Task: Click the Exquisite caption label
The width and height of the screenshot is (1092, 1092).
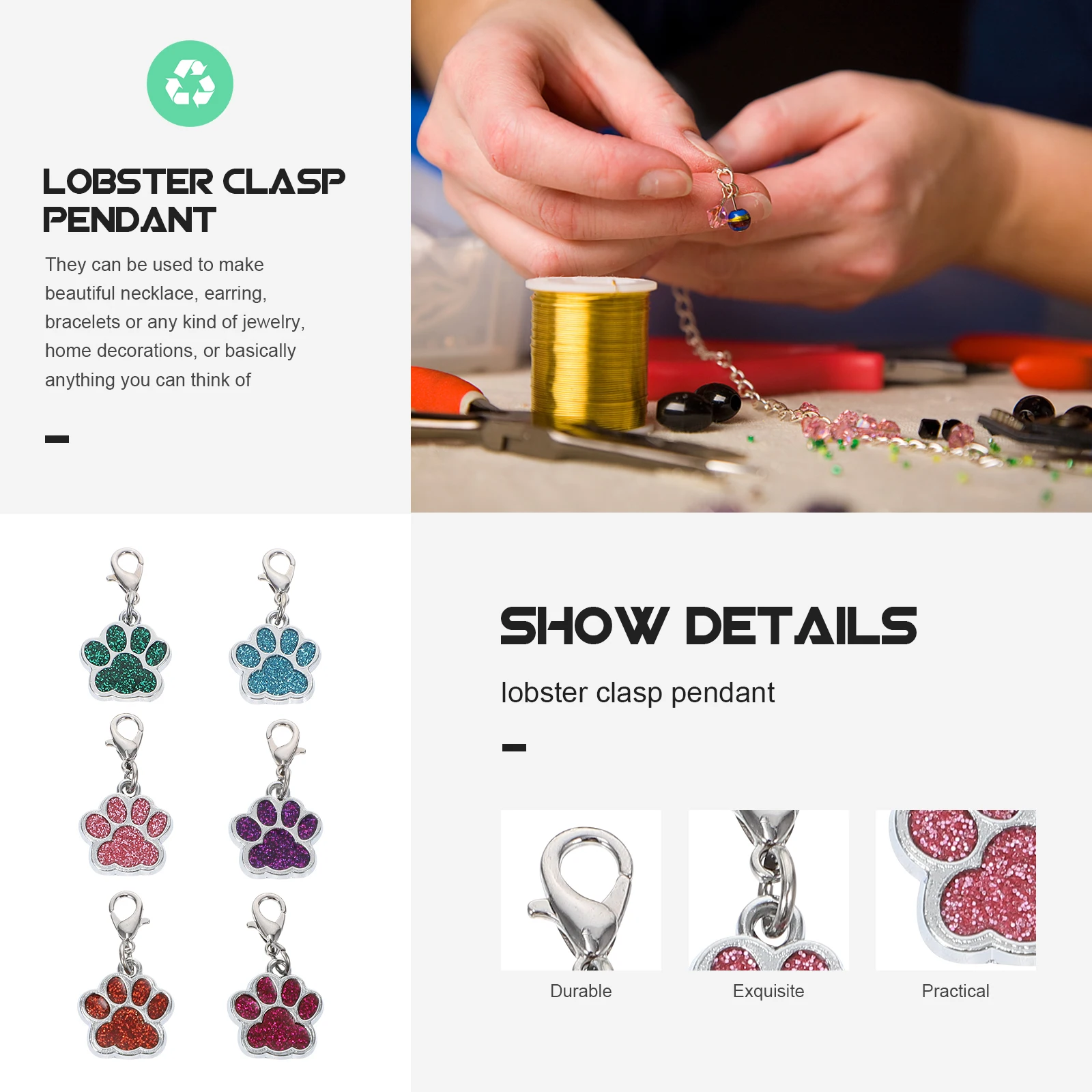Action: coord(768,991)
